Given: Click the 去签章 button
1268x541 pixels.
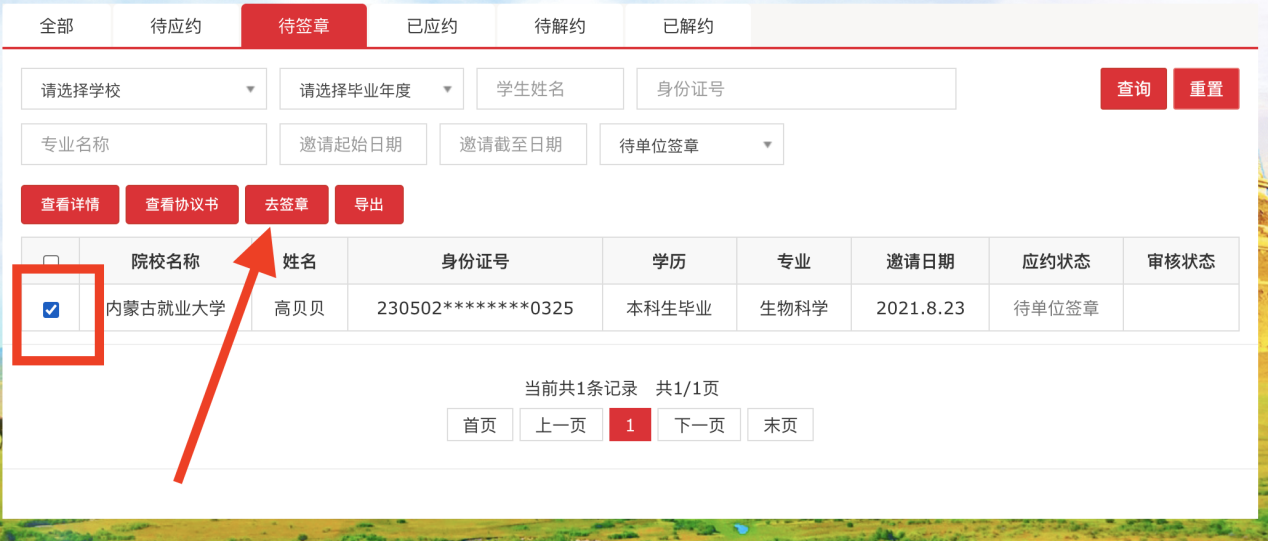Looking at the screenshot, I should click(x=286, y=205).
